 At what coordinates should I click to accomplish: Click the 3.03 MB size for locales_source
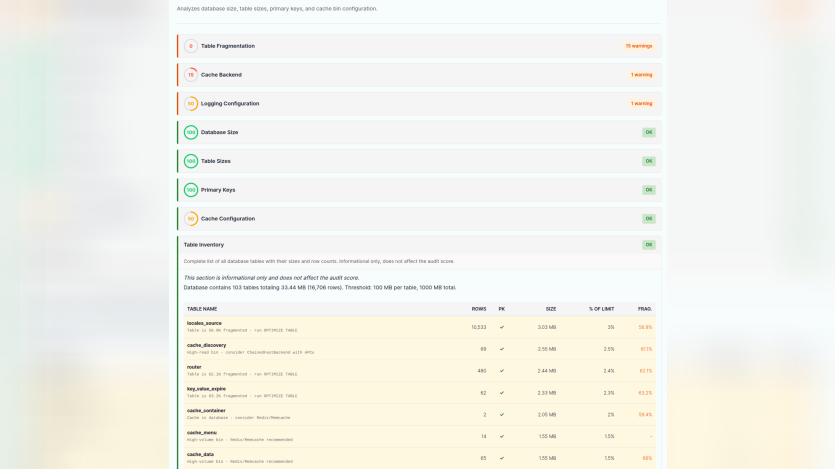coord(547,327)
